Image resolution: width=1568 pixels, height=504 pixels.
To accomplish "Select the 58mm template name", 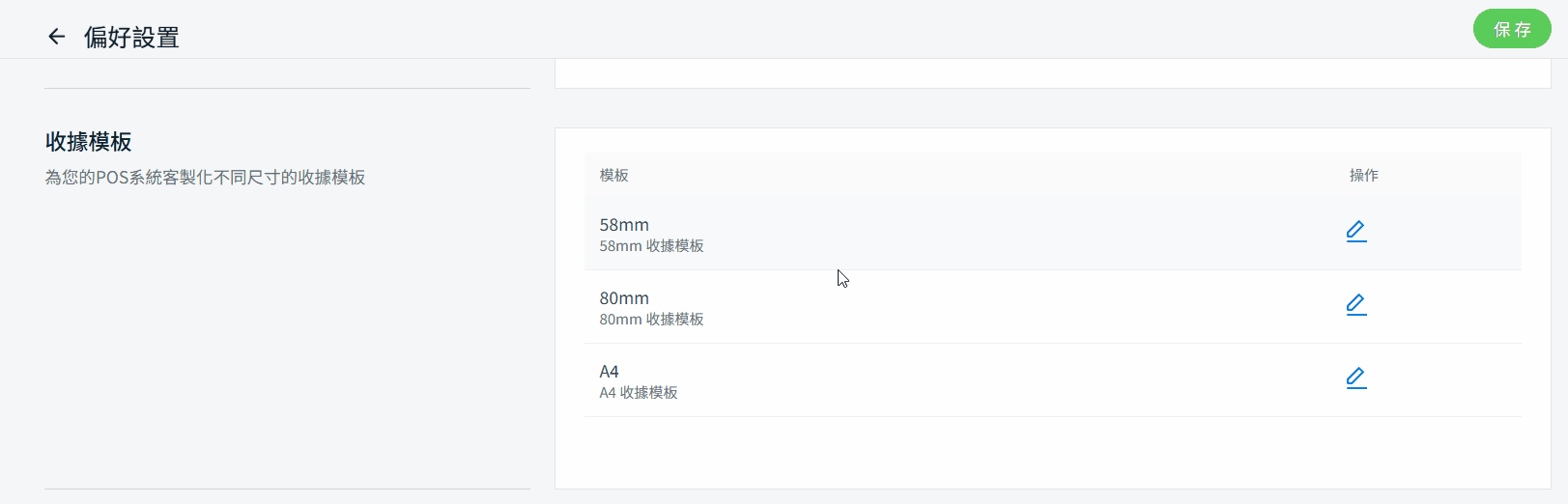I will tap(624, 225).
